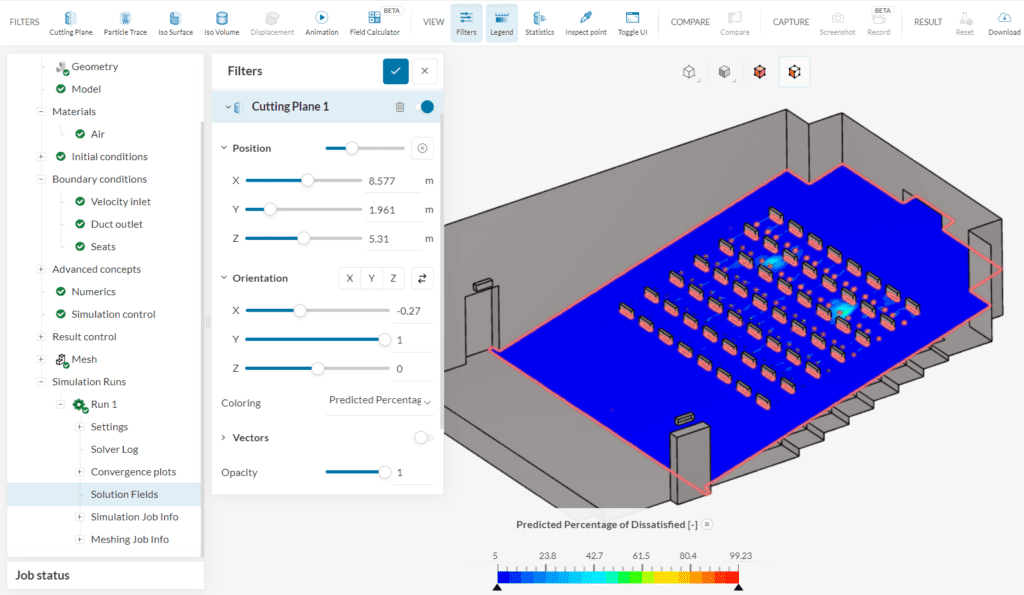Disable the Cutting Plane 1 visibility toggle
The height and width of the screenshot is (595, 1024).
(425, 106)
